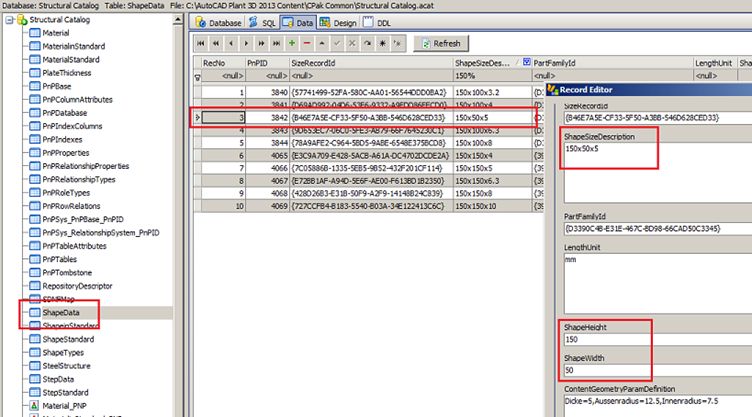Click cell 150x150x10 in row 10
The width and height of the screenshot is (752, 417).
[492, 206]
